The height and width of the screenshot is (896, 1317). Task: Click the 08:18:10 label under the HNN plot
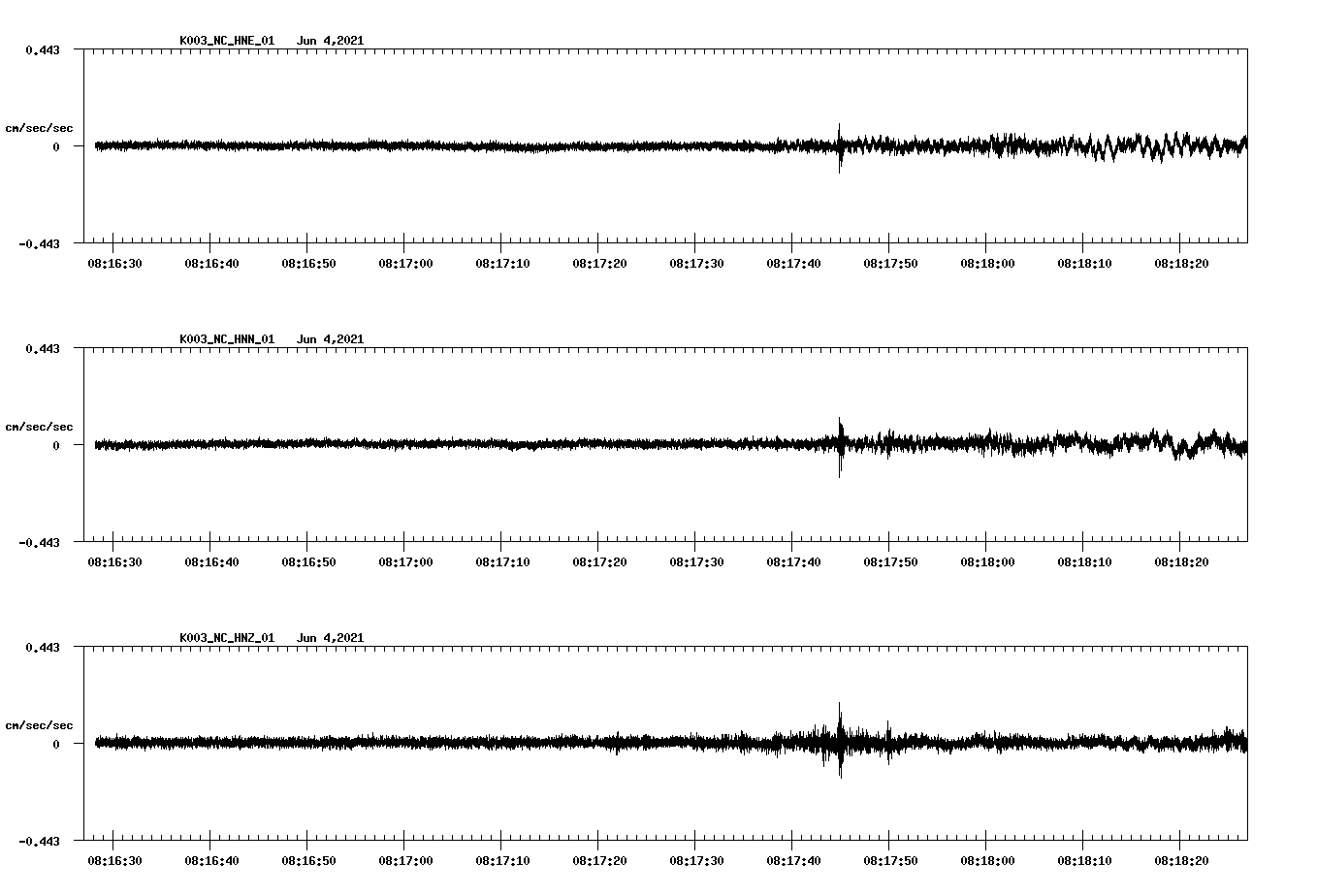tap(1084, 561)
